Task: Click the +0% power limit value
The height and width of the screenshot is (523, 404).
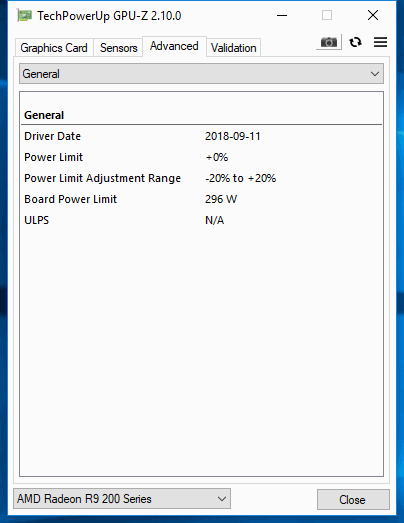Action: 217,157
